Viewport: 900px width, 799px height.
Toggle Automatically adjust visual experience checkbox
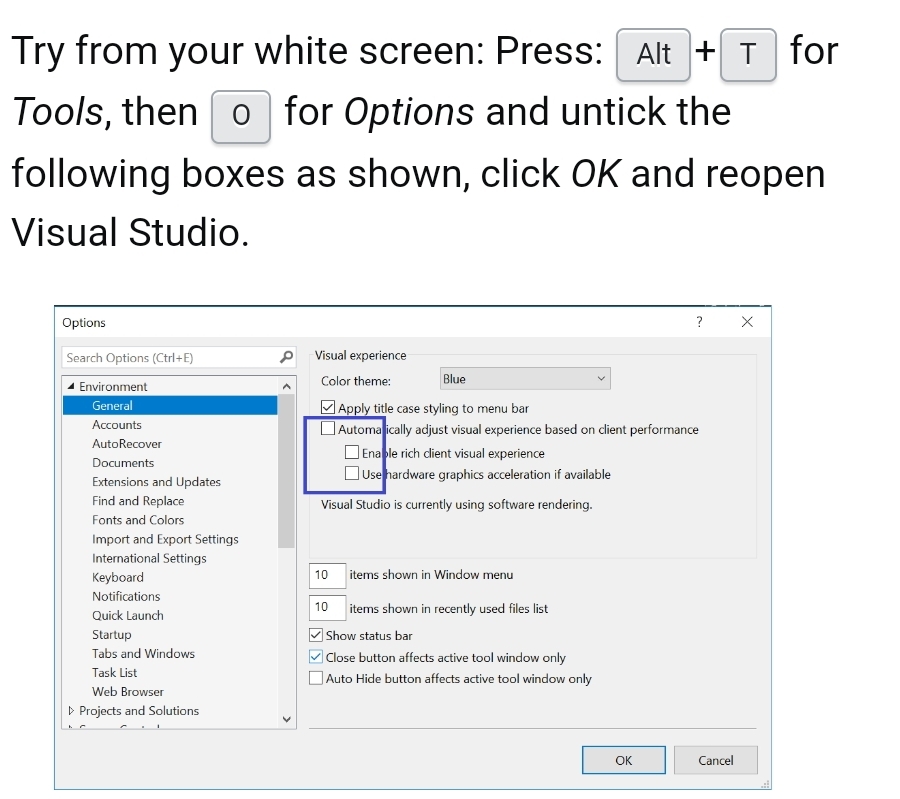[x=328, y=428]
